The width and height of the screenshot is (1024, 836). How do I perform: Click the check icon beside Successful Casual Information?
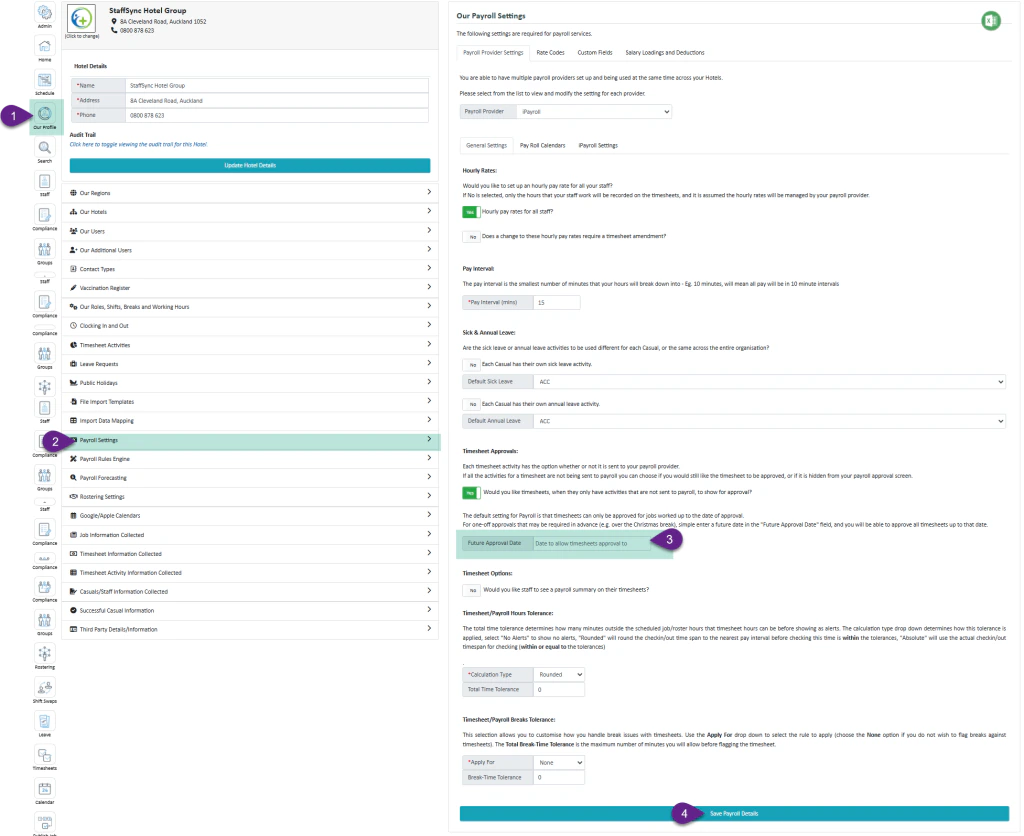[74, 610]
